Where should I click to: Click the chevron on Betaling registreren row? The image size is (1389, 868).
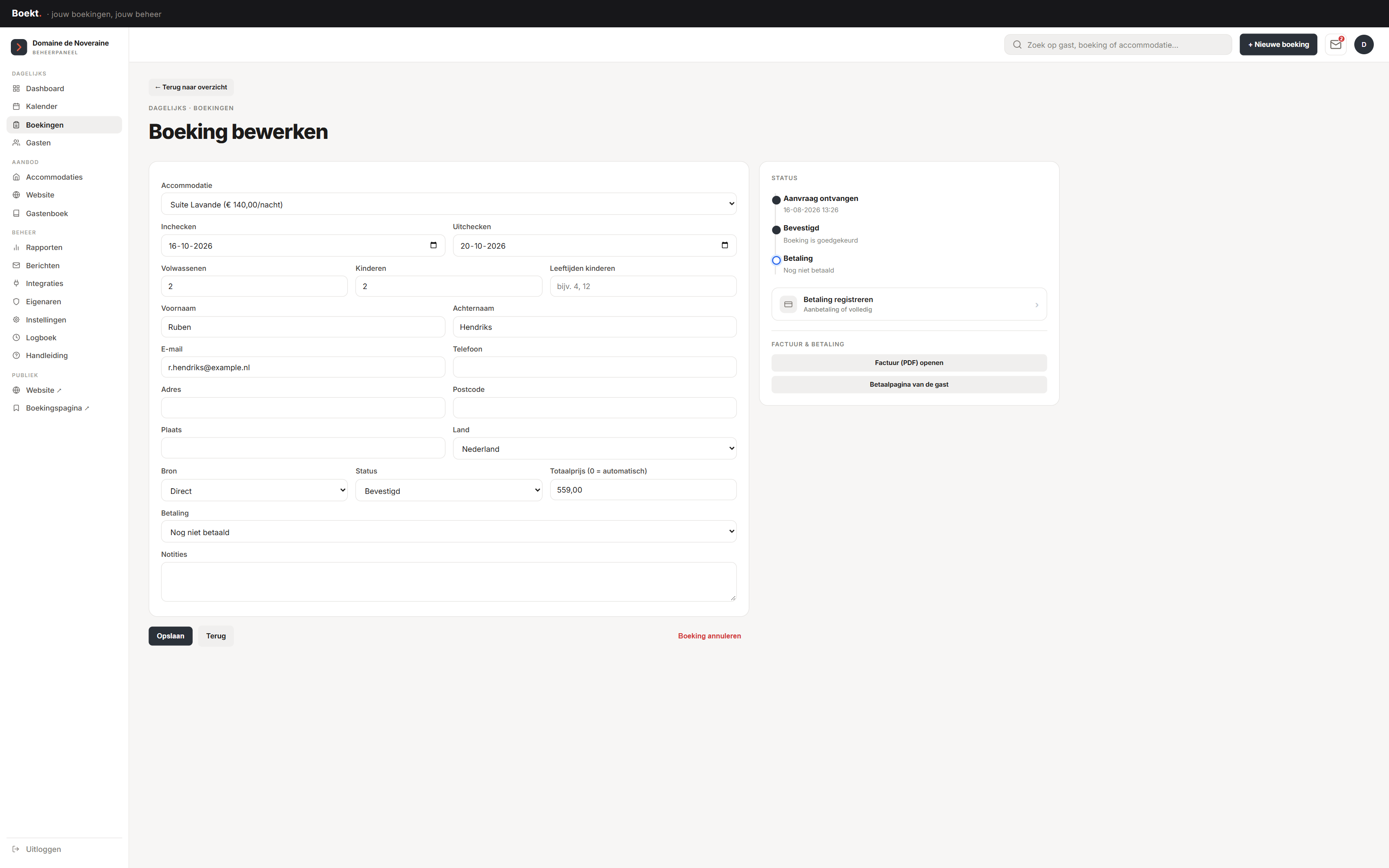1037,305
